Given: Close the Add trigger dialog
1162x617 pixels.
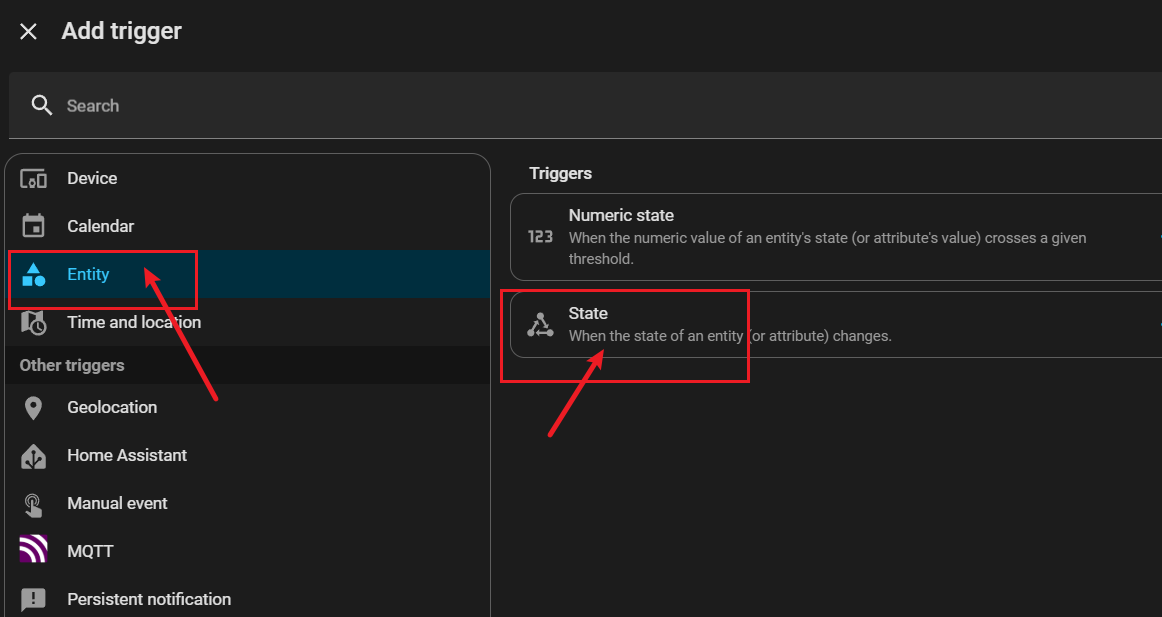Looking at the screenshot, I should pyautogui.click(x=28, y=31).
